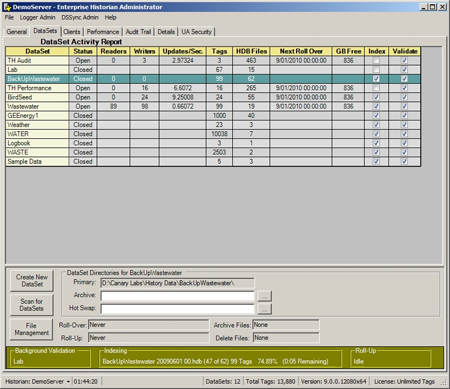Toggle Validate checkbox for Weather
450x389 pixels.
pyautogui.click(x=404, y=125)
